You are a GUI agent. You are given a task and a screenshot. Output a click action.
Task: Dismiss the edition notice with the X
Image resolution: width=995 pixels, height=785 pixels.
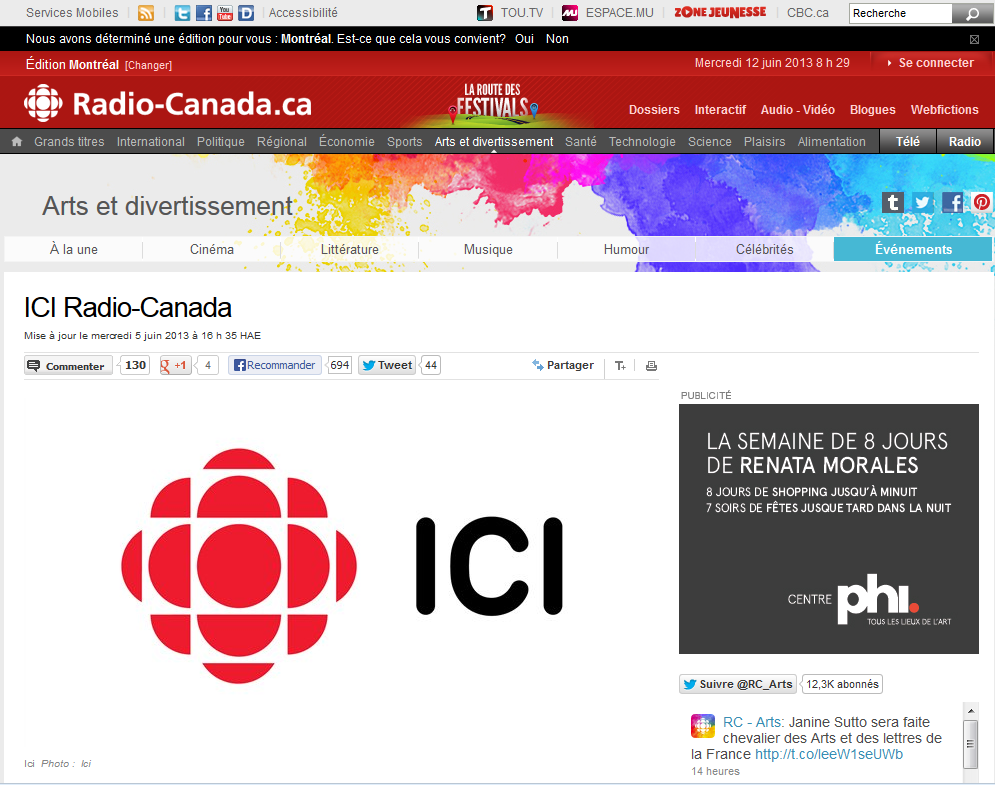[974, 39]
